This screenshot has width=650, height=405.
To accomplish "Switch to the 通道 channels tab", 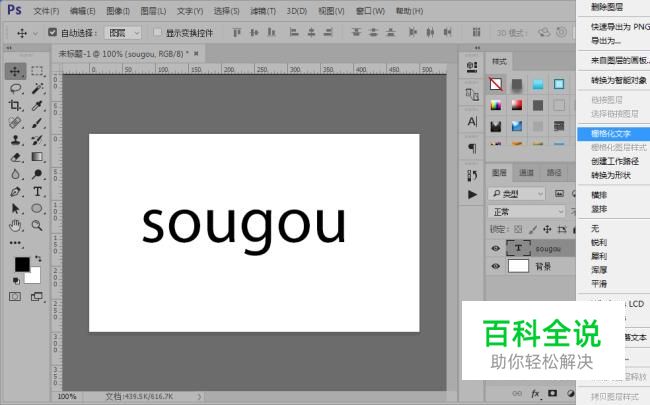I will coord(526,173).
